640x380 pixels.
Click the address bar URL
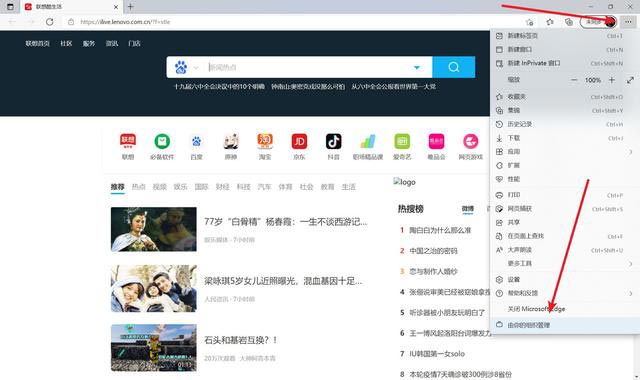[x=125, y=22]
